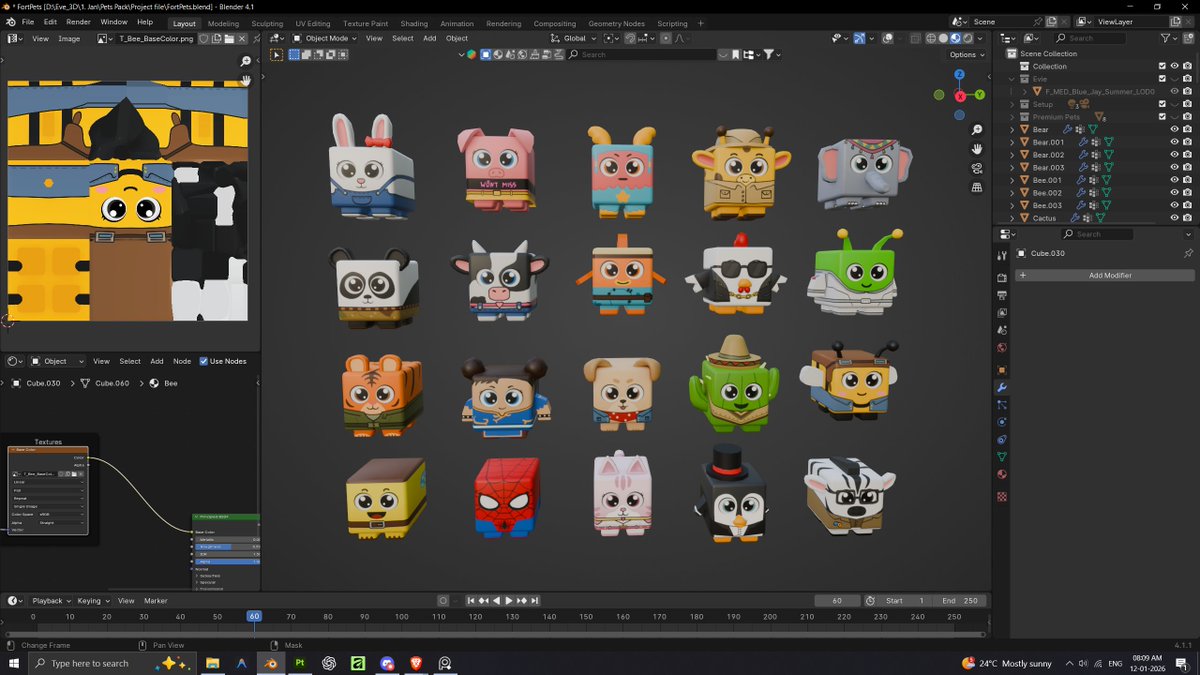1200x675 pixels.
Task: Open the Physics properties tab
Action: point(1002,422)
